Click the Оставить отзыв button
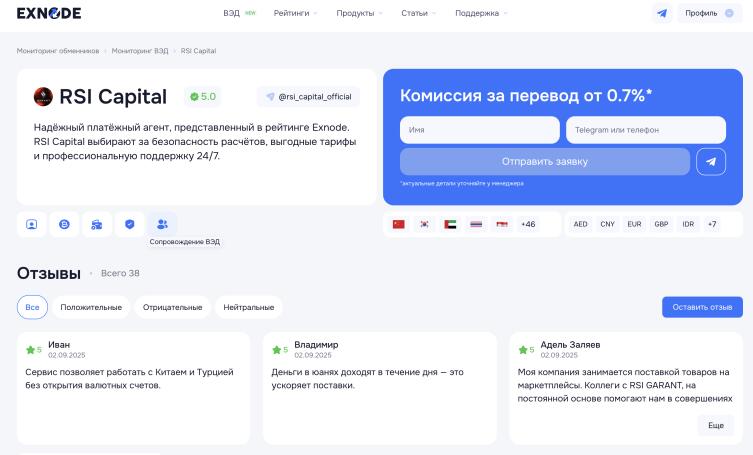753x455 pixels. [702, 307]
